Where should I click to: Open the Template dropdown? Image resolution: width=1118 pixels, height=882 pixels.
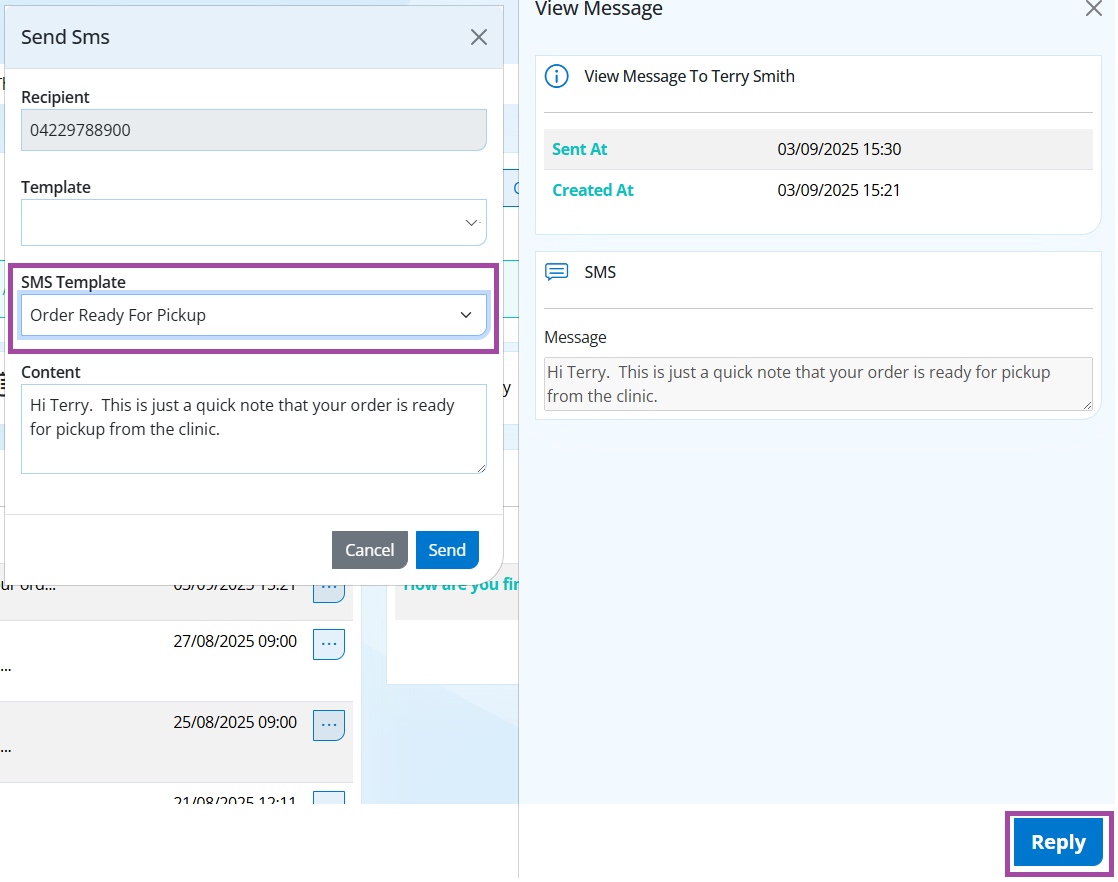[254, 222]
